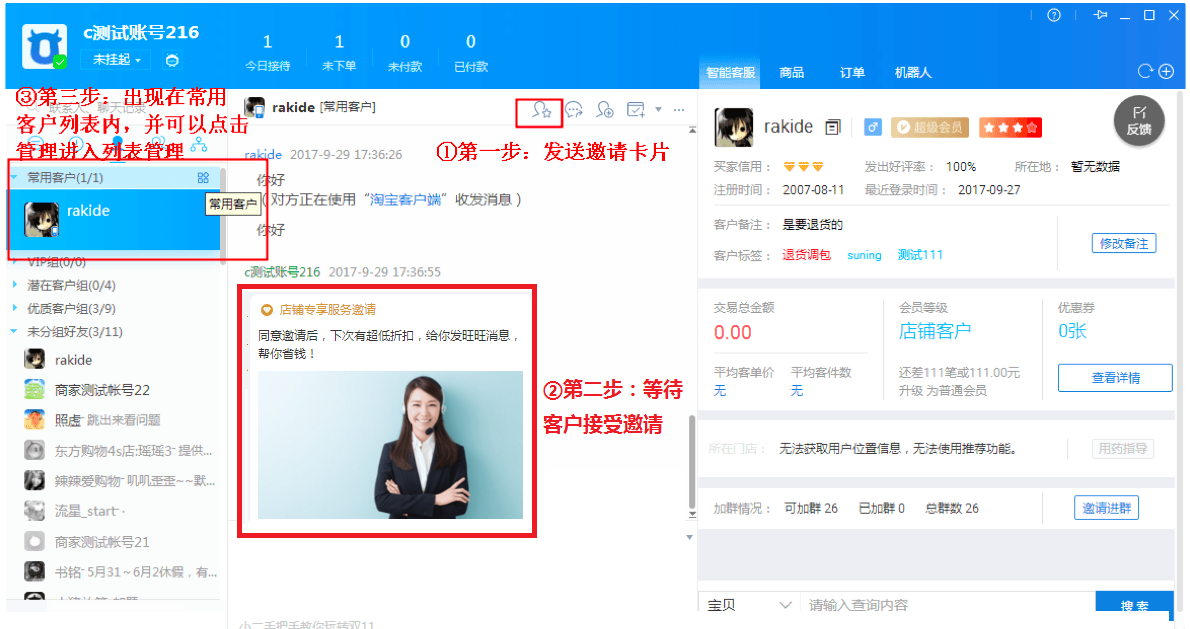This screenshot has width=1190, height=629.
Task: View 已付款 count statistic
Action: coord(471,52)
